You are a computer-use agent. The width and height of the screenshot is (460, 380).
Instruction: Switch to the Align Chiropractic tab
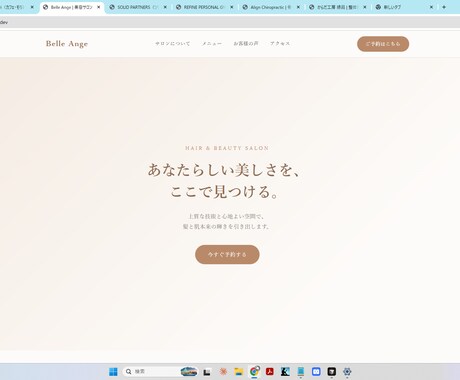(x=270, y=7)
